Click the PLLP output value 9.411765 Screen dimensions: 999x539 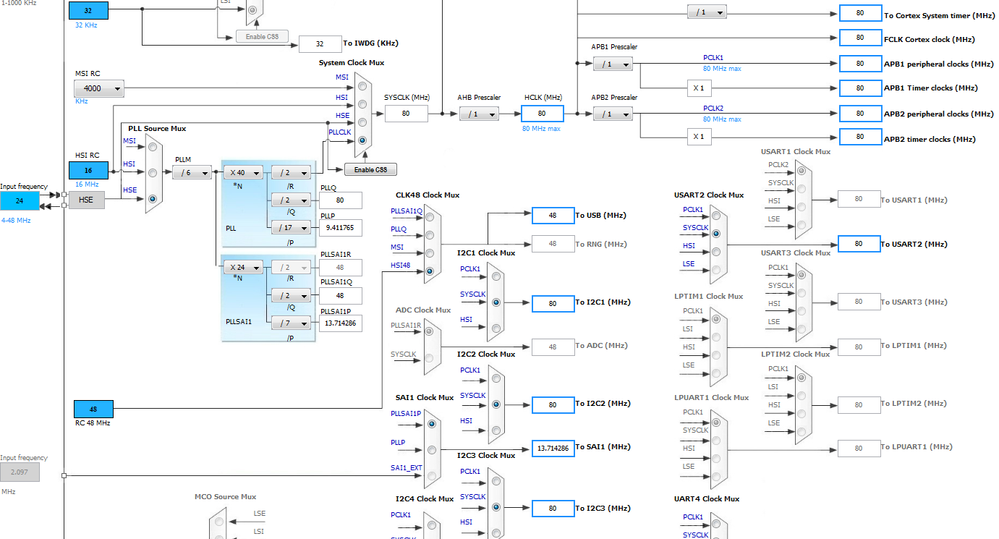pos(341,227)
